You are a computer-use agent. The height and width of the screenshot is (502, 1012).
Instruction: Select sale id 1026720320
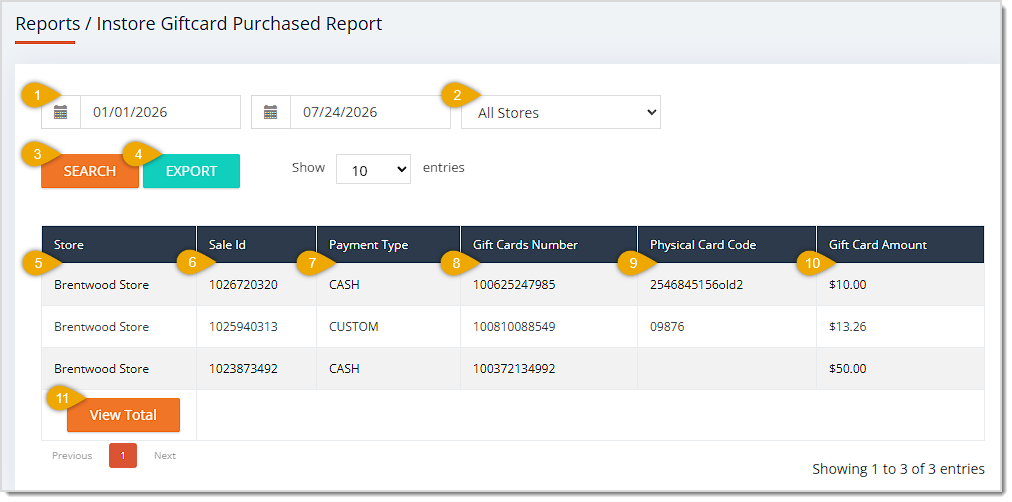point(243,285)
